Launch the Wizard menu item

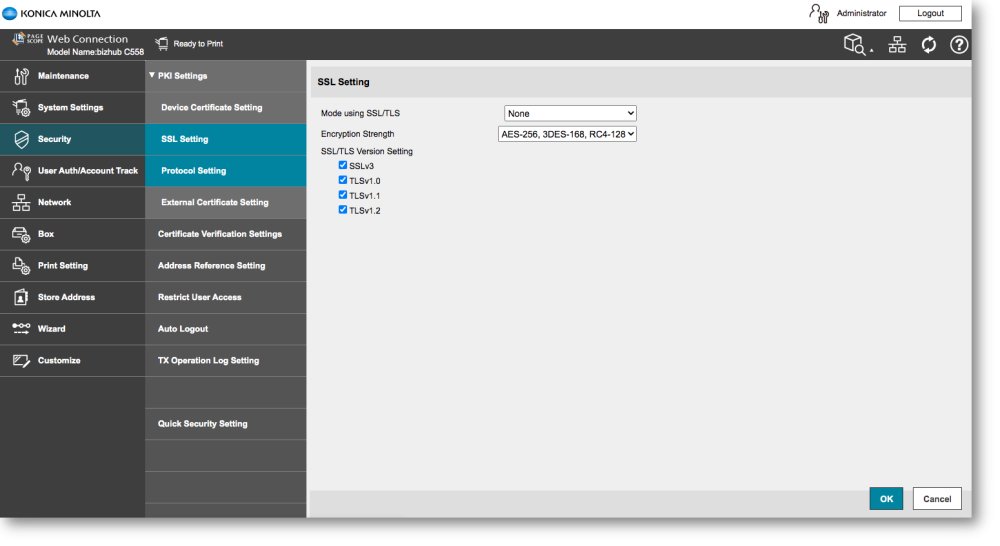coord(73,329)
